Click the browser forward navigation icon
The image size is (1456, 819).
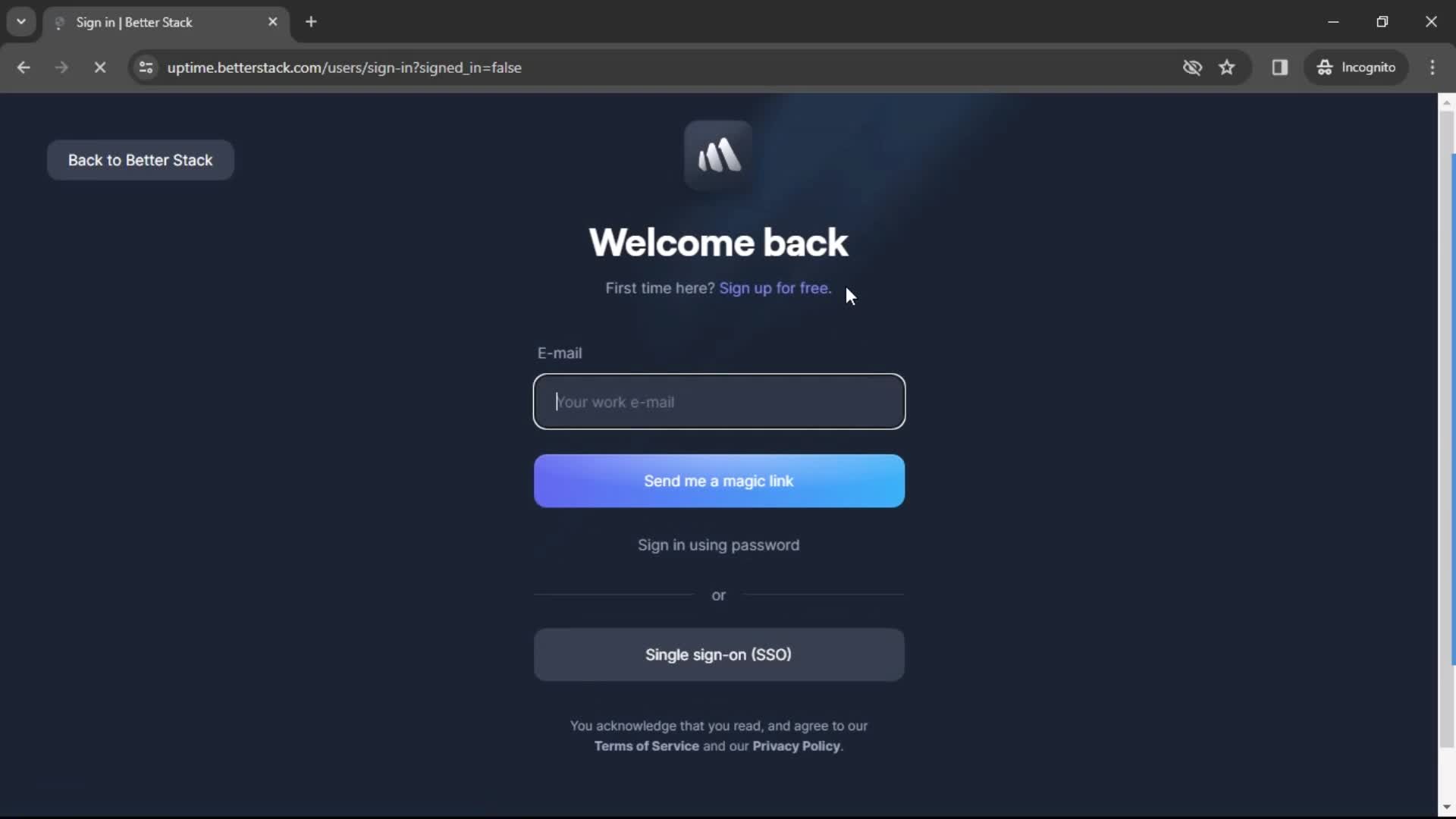61,67
